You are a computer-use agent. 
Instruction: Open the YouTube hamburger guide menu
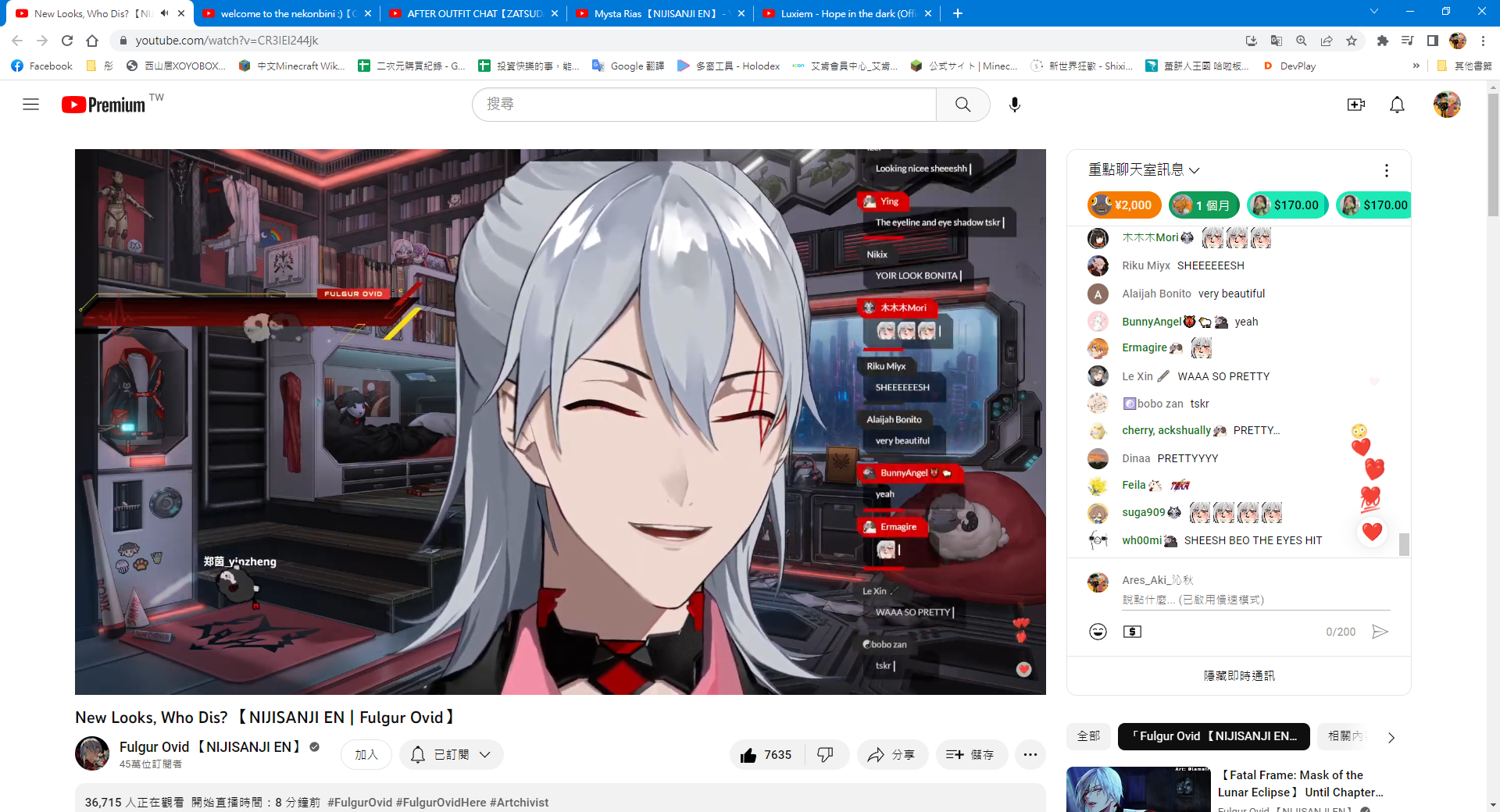(x=31, y=105)
